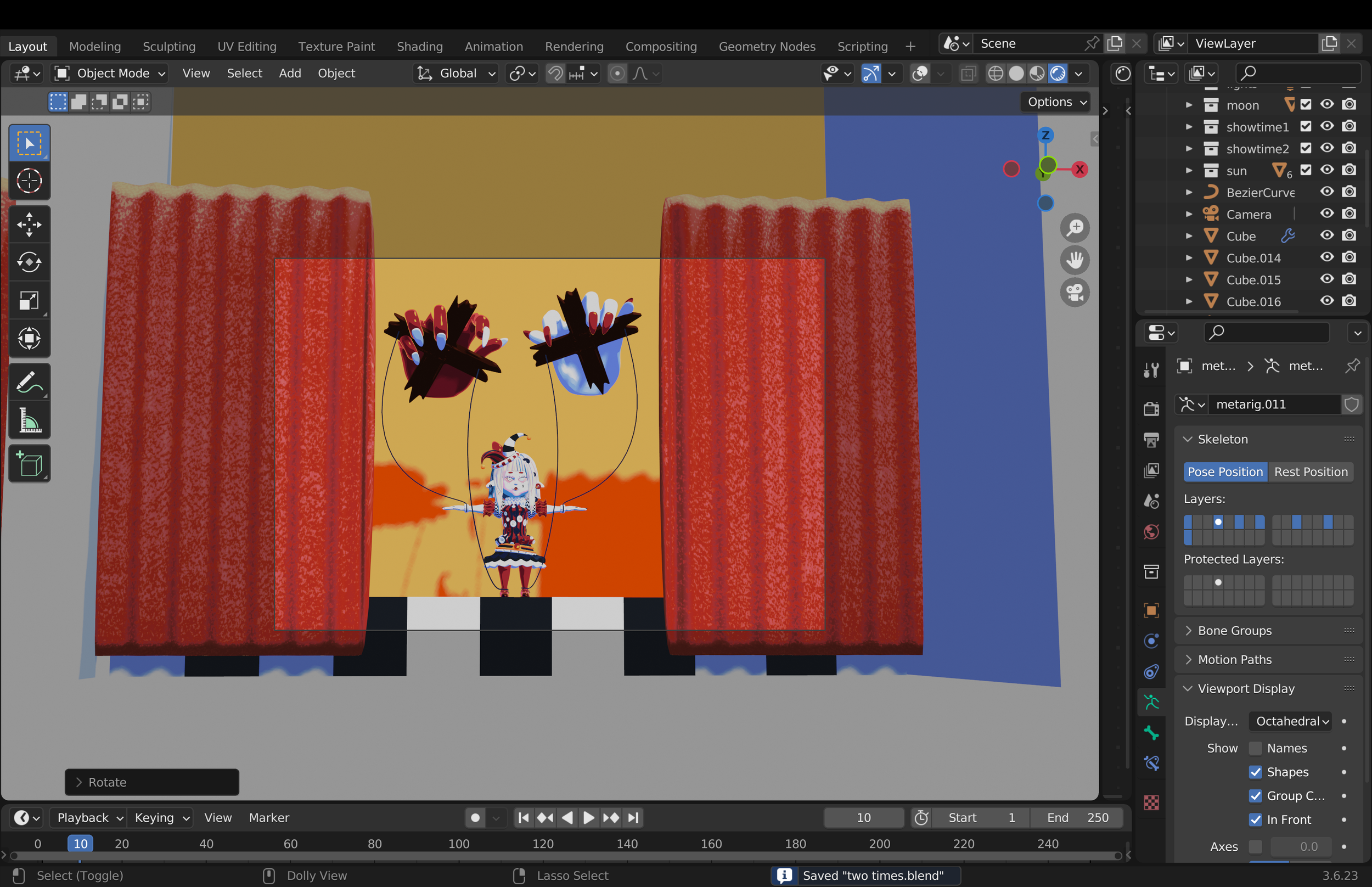Select the Measure tool
The width and height of the screenshot is (1372, 887).
pyautogui.click(x=29, y=420)
